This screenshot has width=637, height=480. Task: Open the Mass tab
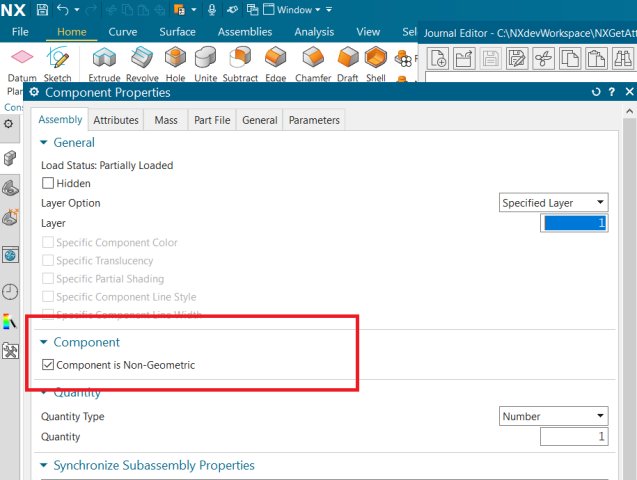click(166, 120)
